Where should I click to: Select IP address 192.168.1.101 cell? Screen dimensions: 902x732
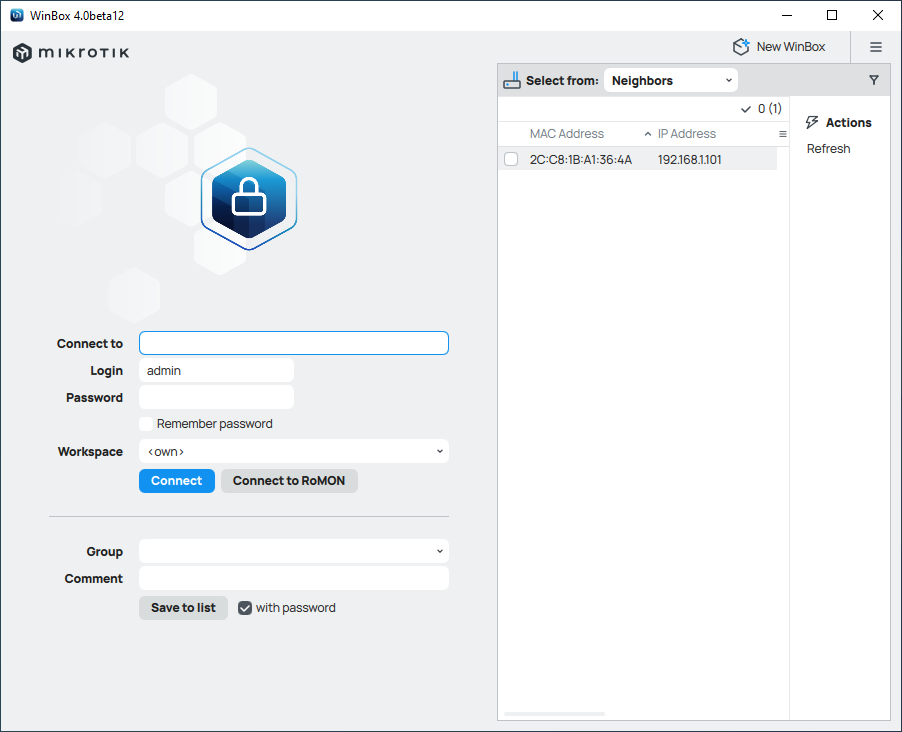point(689,160)
